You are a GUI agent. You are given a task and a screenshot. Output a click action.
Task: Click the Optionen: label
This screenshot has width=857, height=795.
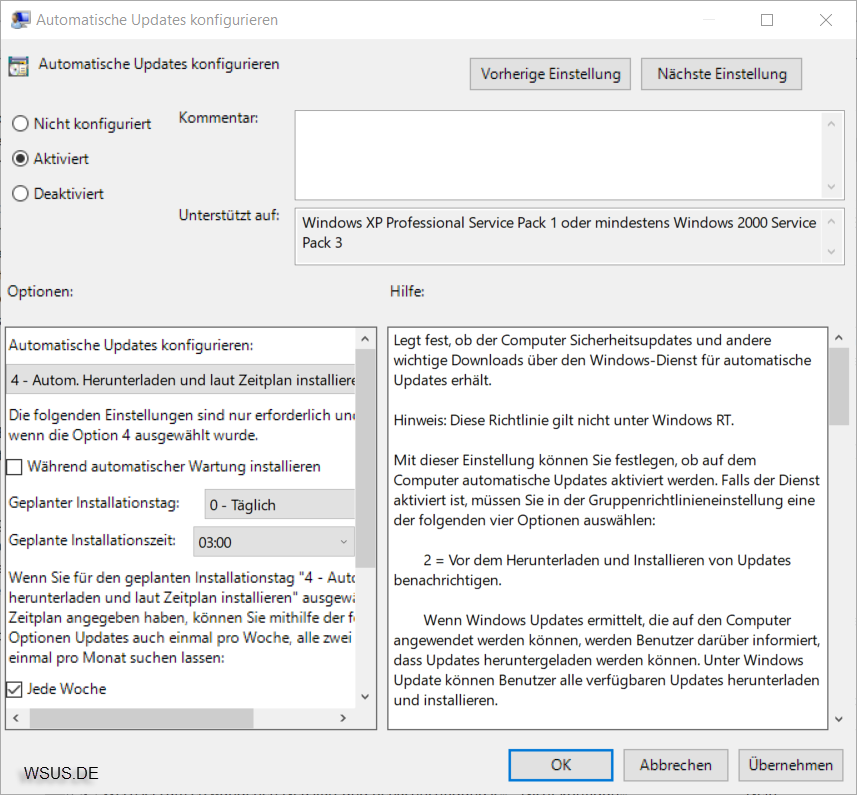click(40, 291)
